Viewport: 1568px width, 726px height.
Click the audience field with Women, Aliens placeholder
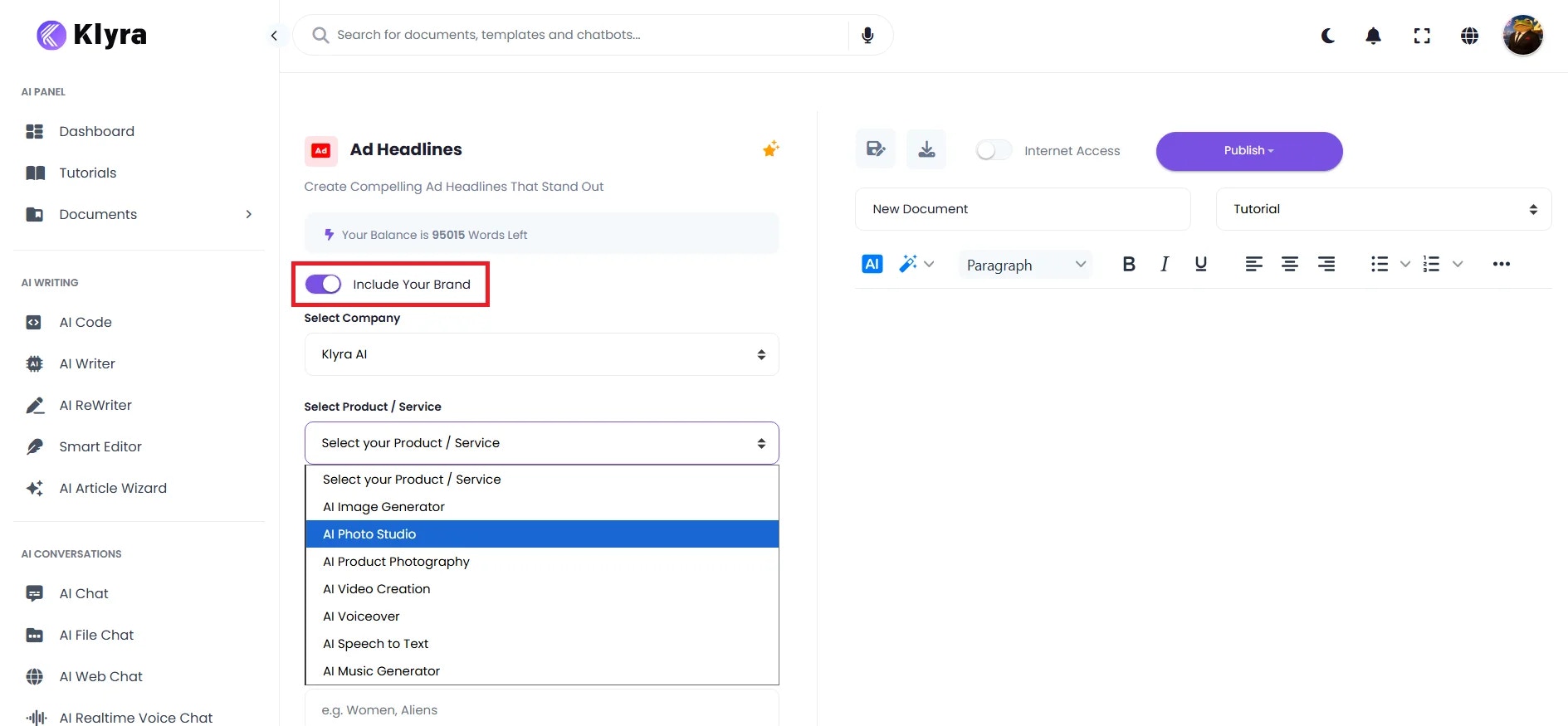click(x=541, y=709)
